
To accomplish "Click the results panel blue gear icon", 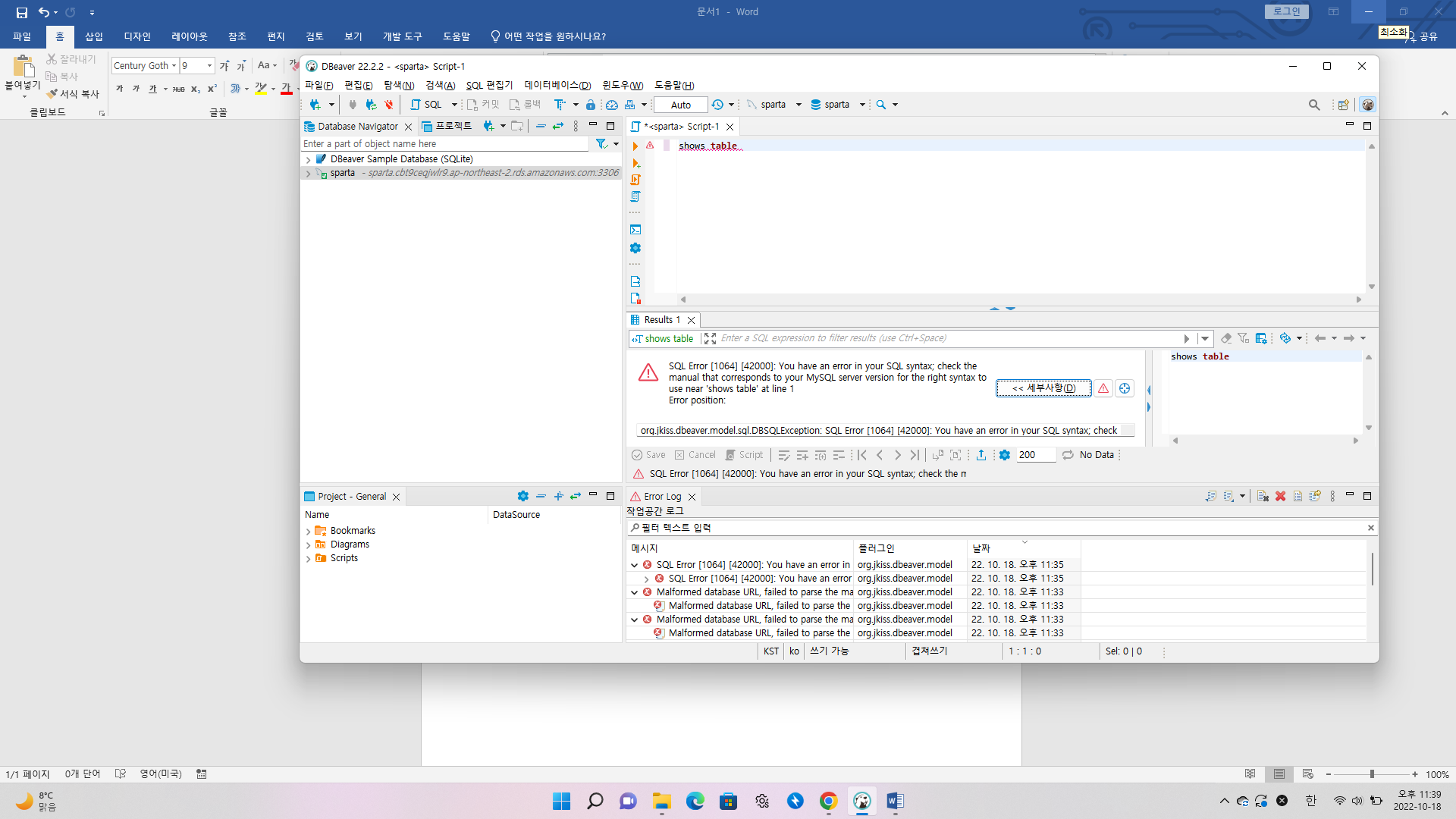I will [1005, 455].
